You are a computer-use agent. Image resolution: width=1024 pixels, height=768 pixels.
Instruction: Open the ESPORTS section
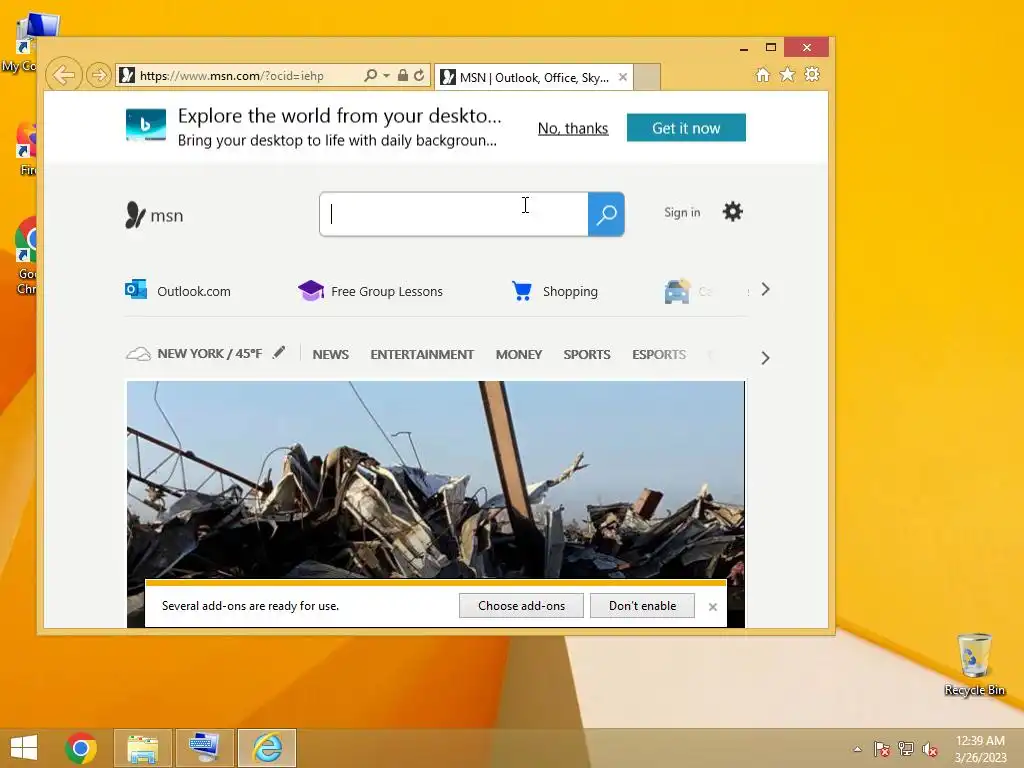click(x=658, y=354)
